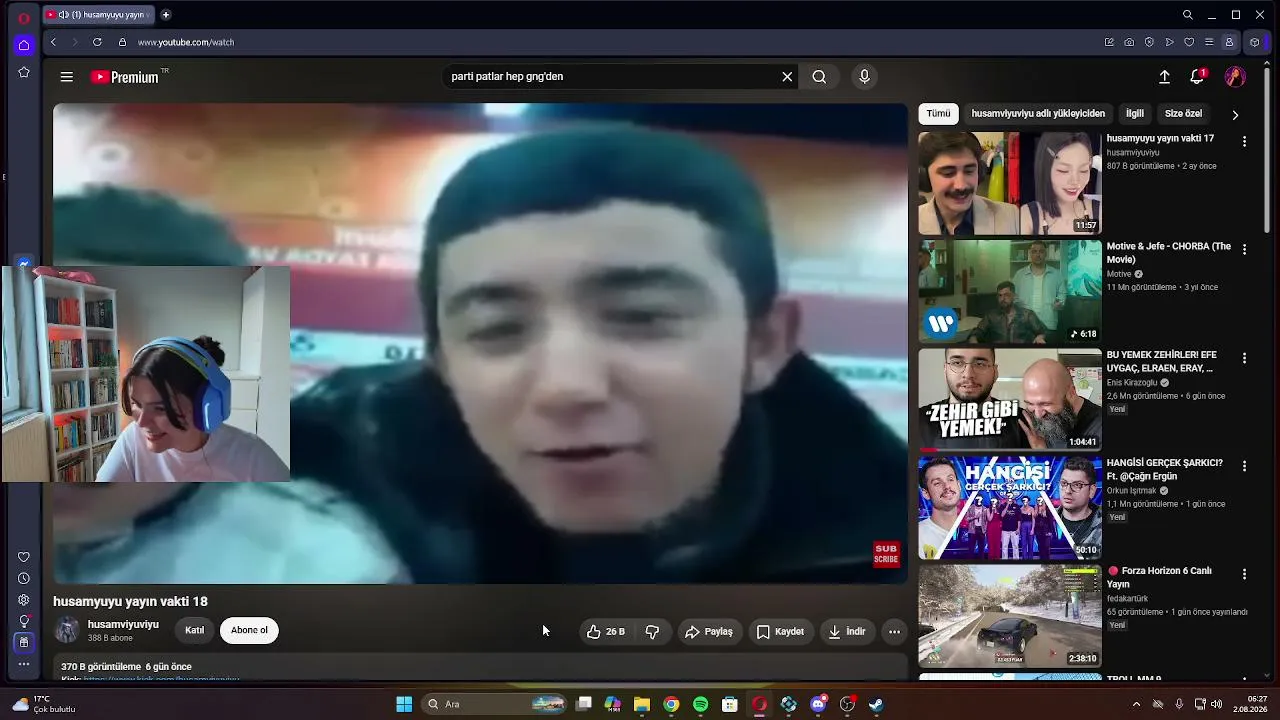Open the YouTube guide hamburger menu

point(66,77)
